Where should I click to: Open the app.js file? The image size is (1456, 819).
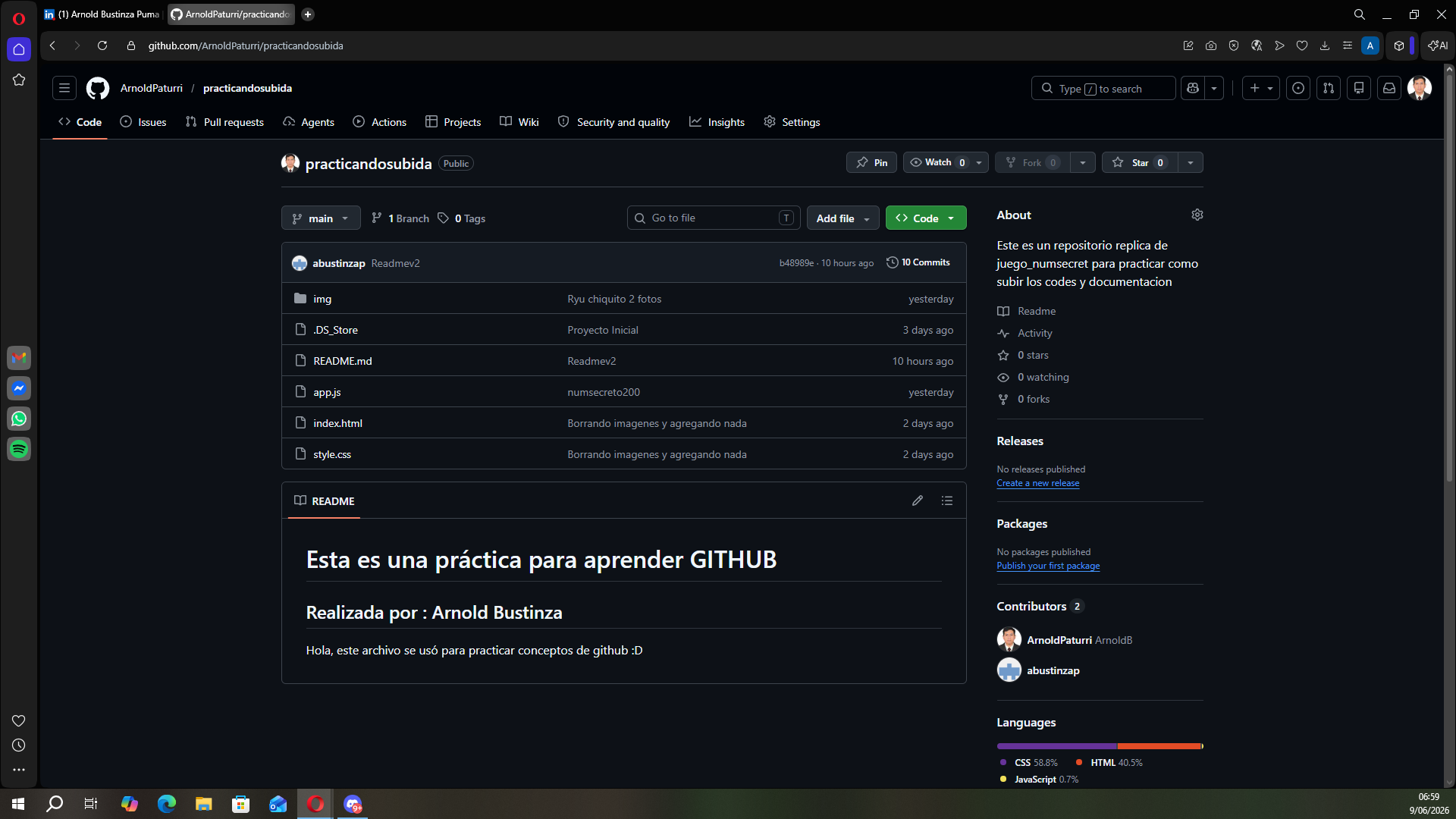point(327,392)
